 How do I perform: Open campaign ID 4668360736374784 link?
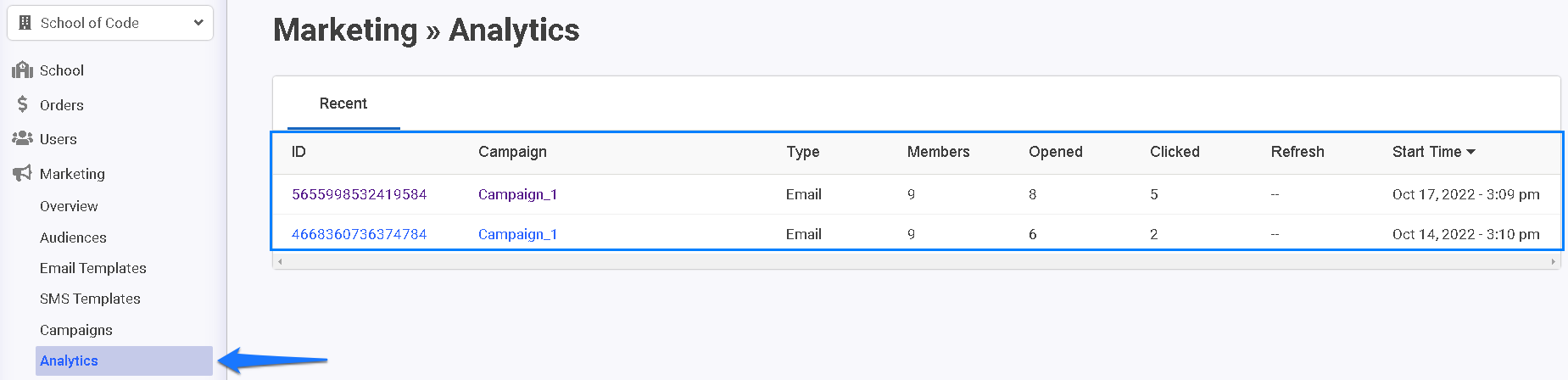tap(359, 234)
